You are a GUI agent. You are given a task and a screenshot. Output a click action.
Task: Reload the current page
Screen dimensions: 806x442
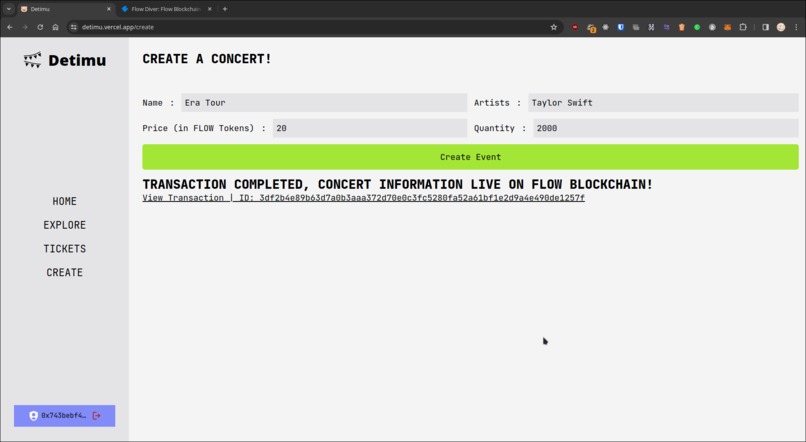[x=40, y=27]
